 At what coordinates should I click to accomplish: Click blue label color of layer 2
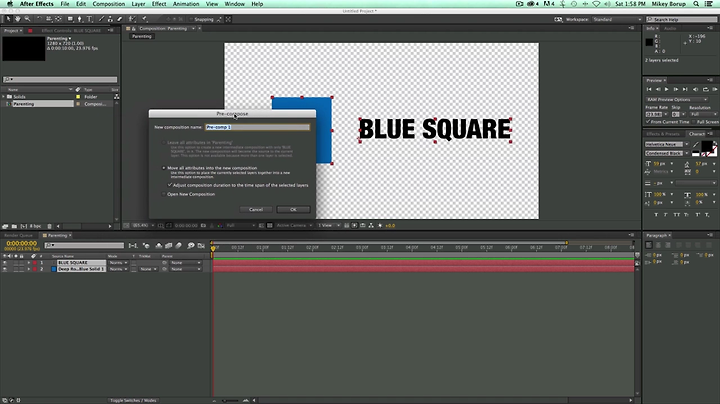click(54, 269)
